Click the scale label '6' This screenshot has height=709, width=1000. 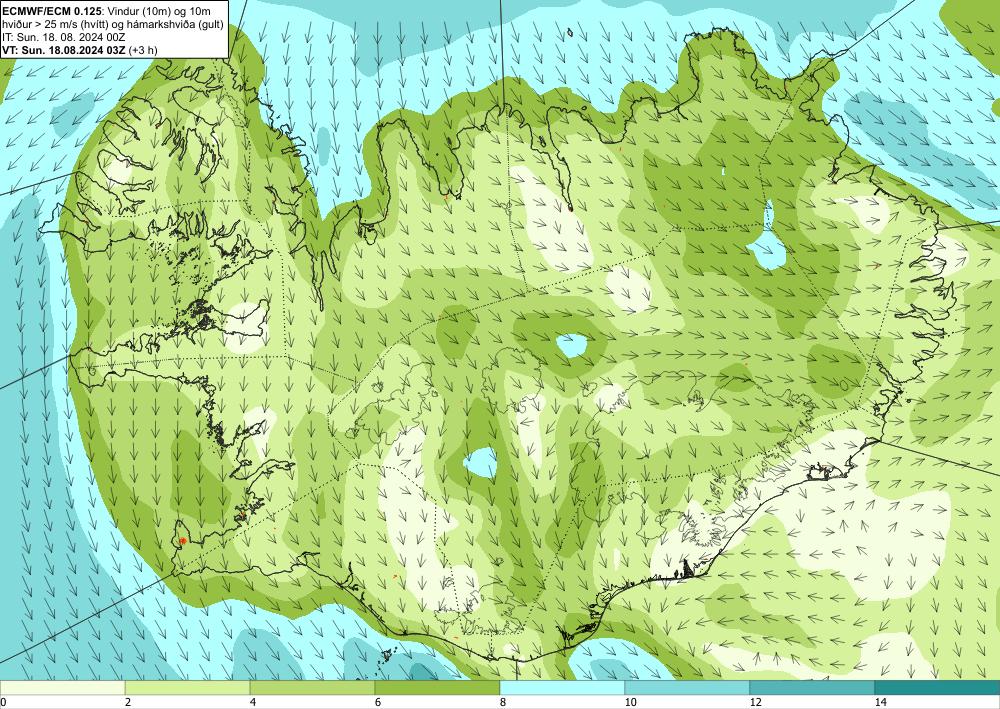pyautogui.click(x=378, y=702)
